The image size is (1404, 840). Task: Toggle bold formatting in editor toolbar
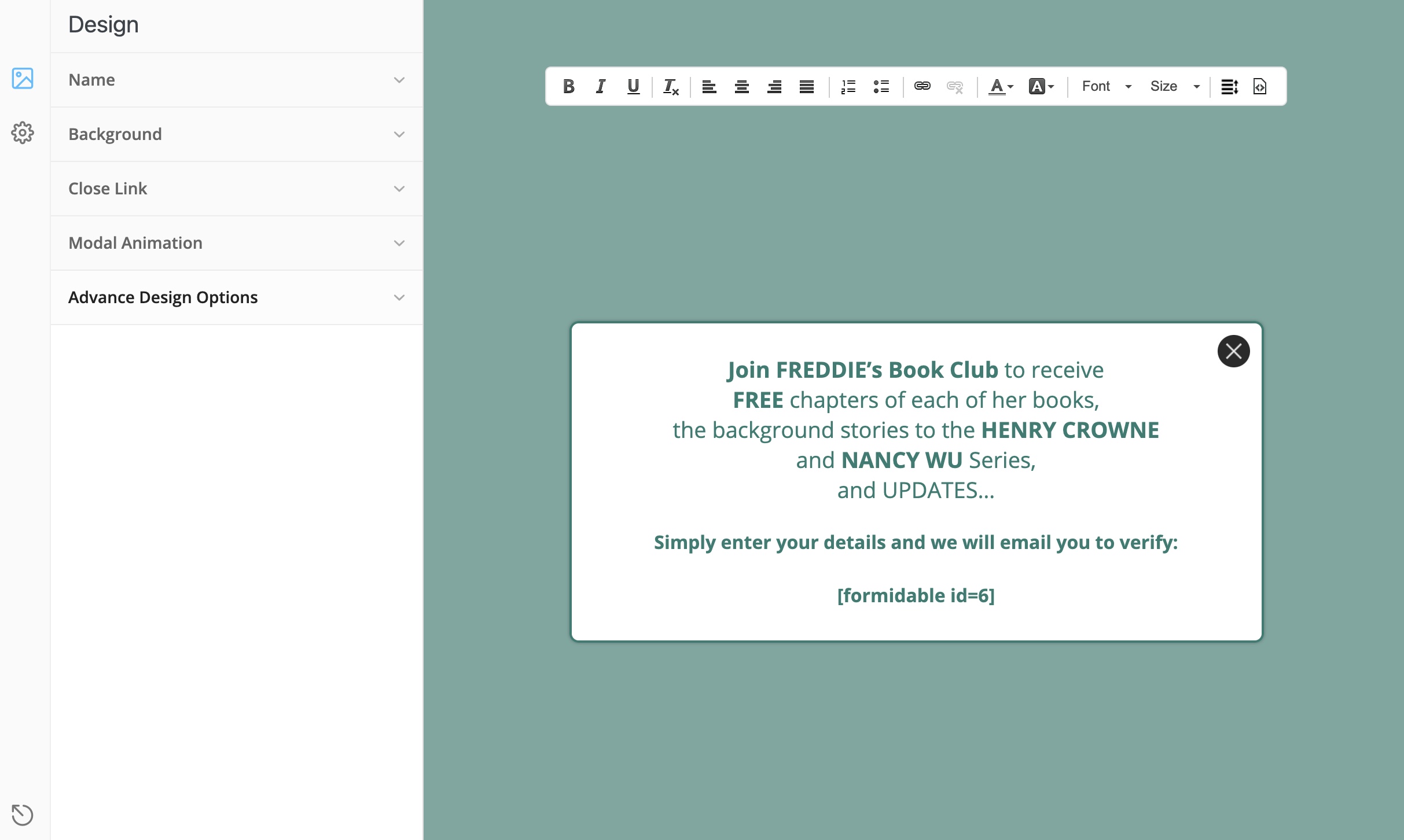pyautogui.click(x=568, y=86)
